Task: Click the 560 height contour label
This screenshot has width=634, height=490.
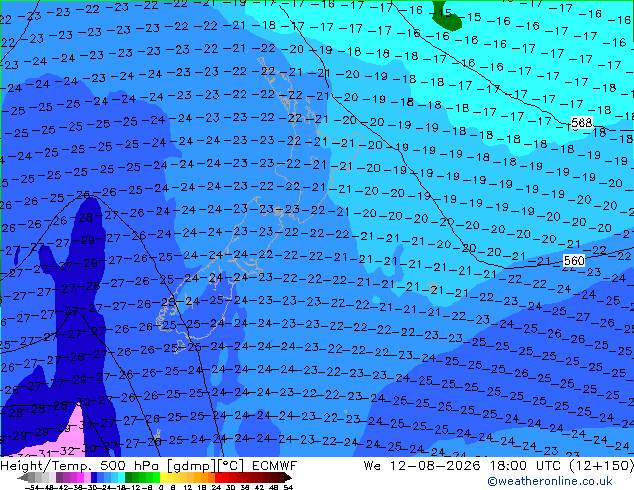Action: point(574,260)
